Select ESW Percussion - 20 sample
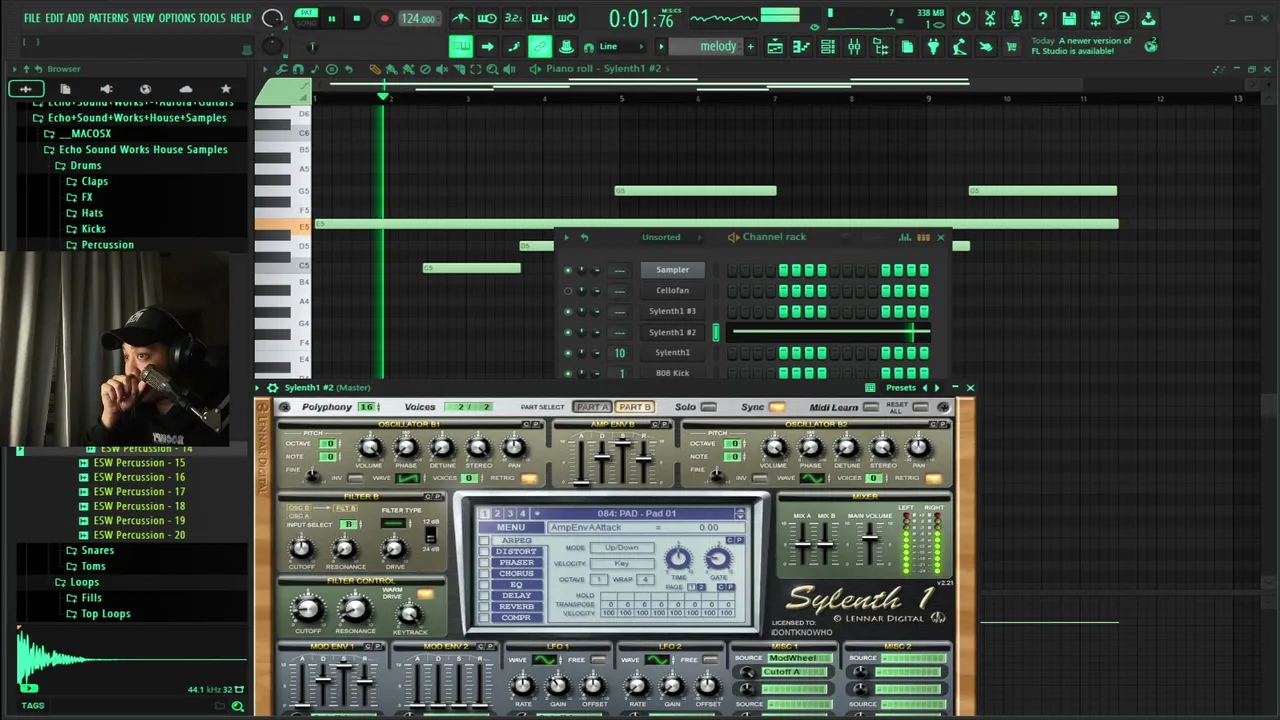1280x720 pixels. (139, 535)
